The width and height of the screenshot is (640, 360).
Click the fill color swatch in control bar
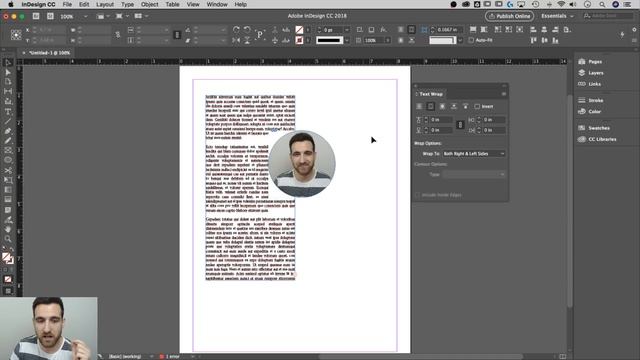[x=299, y=30]
